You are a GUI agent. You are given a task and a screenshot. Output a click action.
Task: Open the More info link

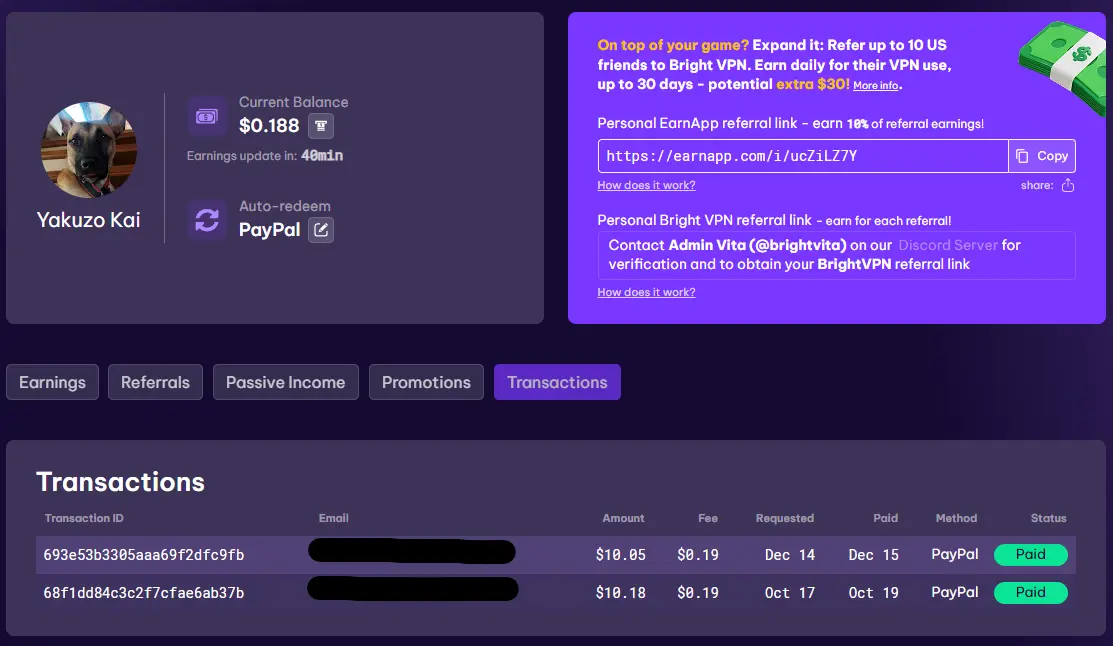(x=876, y=85)
